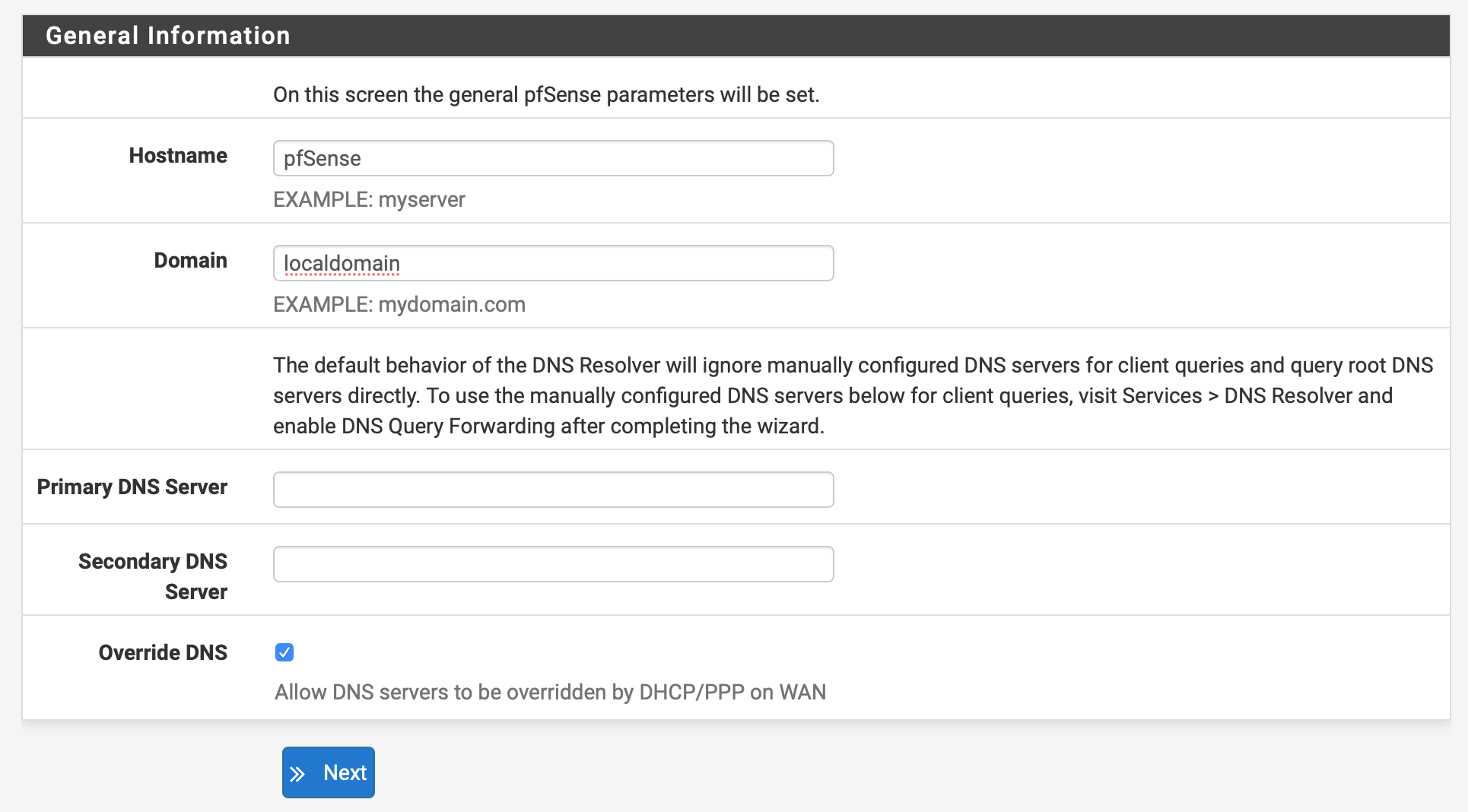Click the Domain label
Screen dimensions: 1468x812
[190, 261]
